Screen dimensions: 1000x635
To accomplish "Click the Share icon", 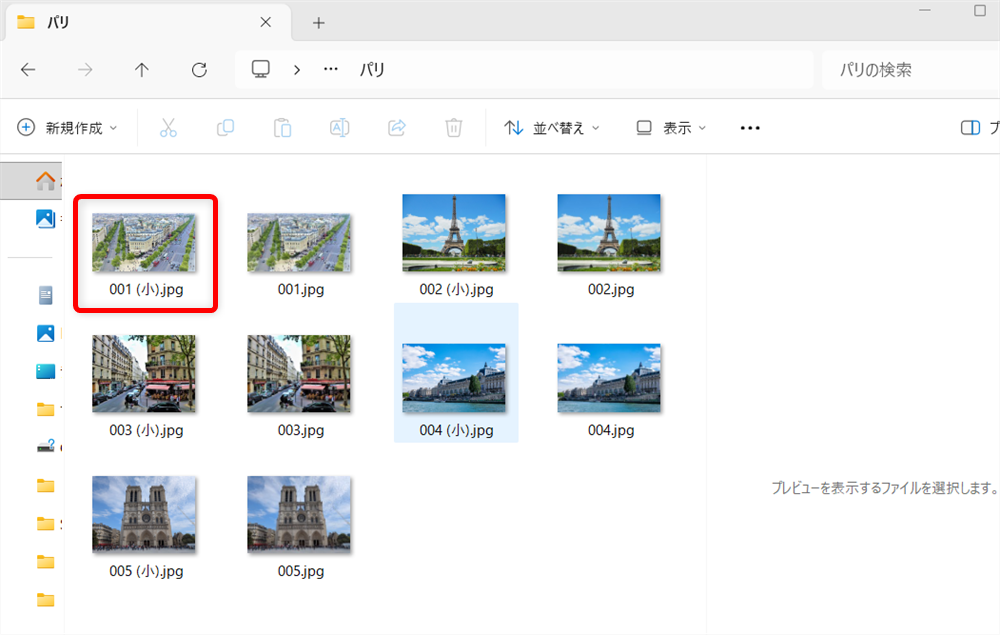I will point(396,127).
